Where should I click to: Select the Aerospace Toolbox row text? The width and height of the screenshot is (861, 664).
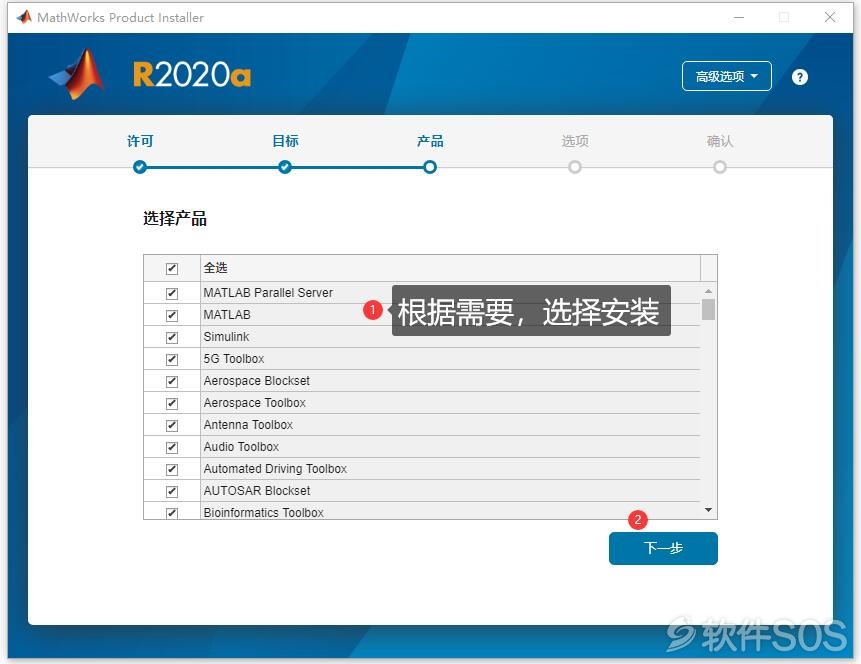pos(254,403)
